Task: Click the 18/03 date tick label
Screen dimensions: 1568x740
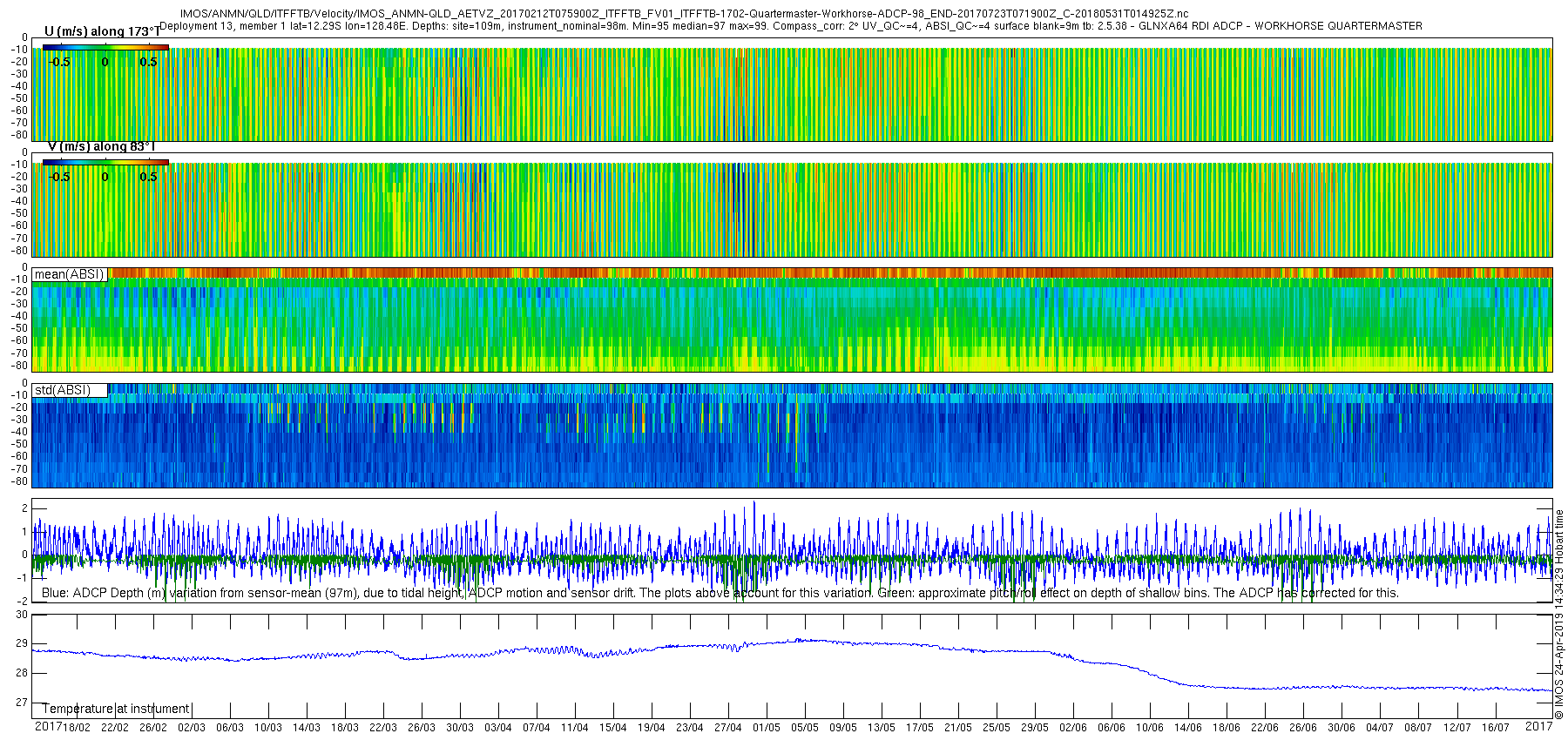Action: [345, 728]
